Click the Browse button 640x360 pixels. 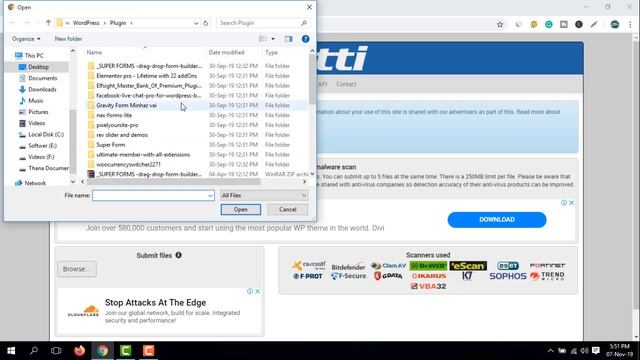click(x=77, y=269)
